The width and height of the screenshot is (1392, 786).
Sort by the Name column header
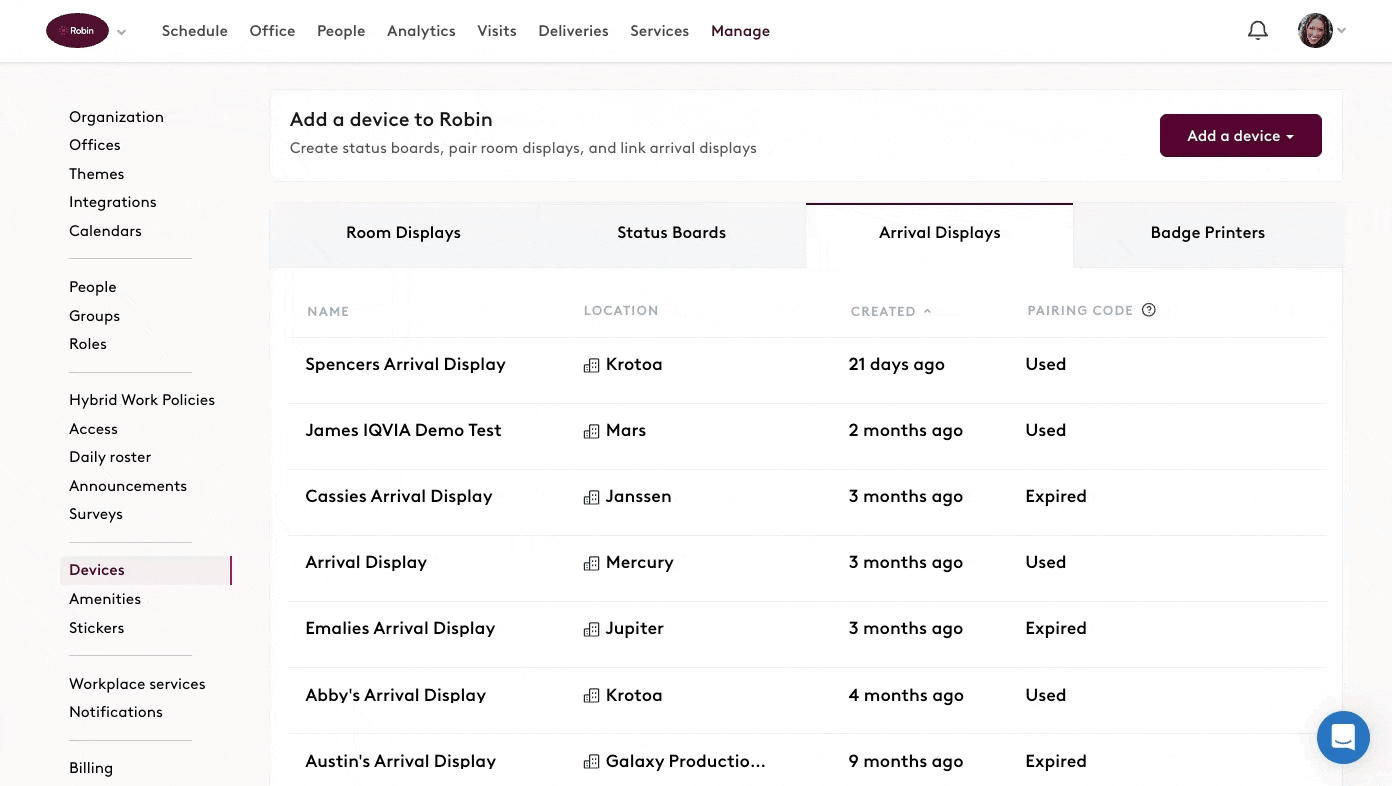pyautogui.click(x=328, y=312)
